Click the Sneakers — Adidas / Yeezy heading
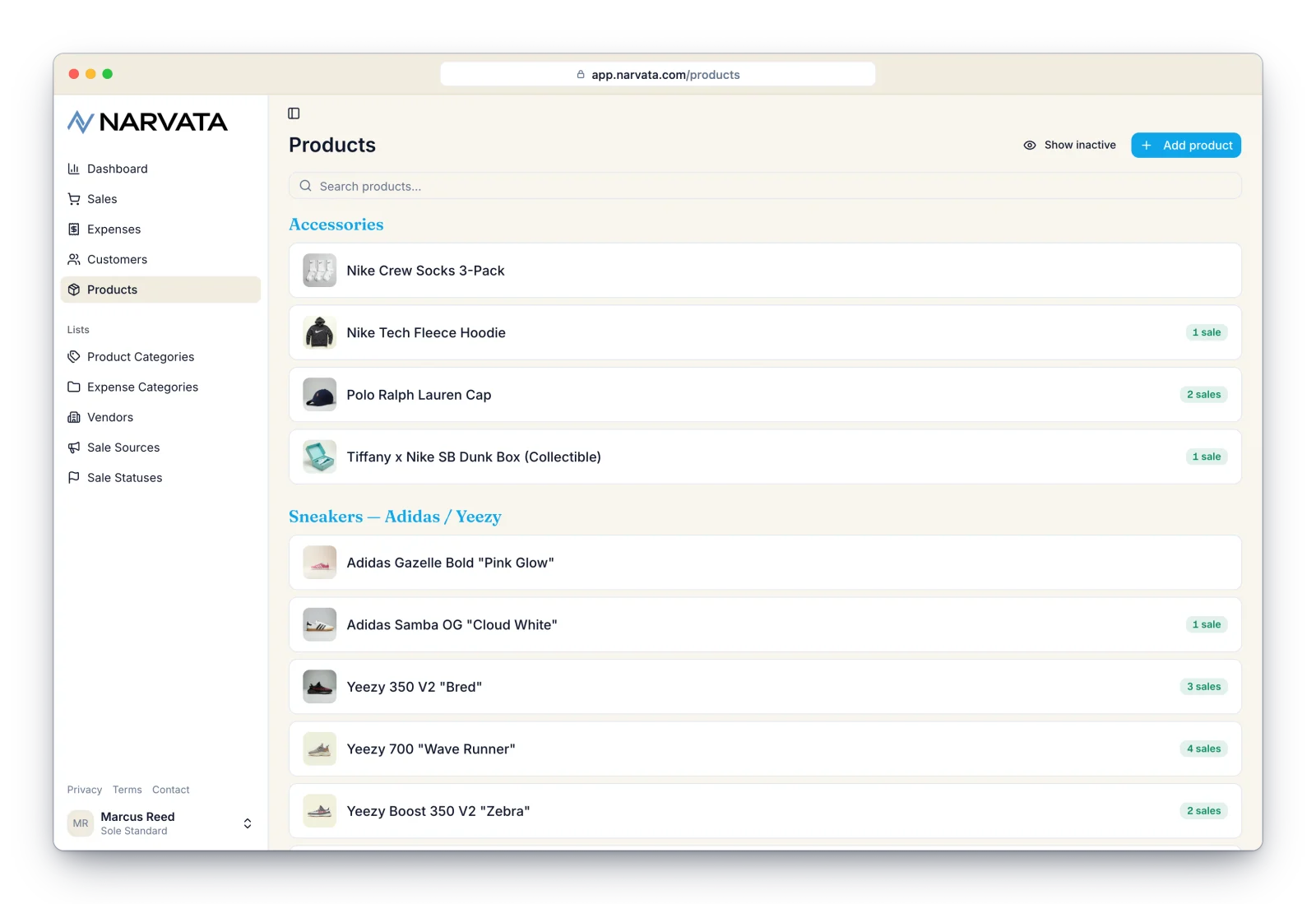This screenshot has height=904, width=1316. pyautogui.click(x=395, y=517)
